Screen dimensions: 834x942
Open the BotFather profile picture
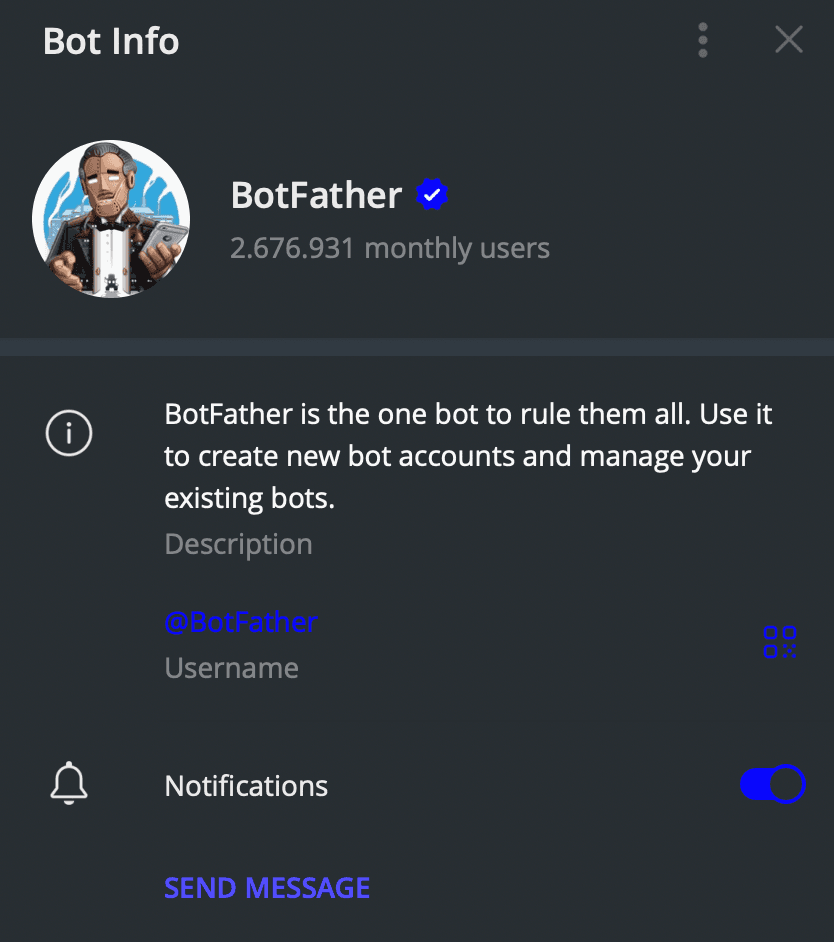pyautogui.click(x=111, y=219)
